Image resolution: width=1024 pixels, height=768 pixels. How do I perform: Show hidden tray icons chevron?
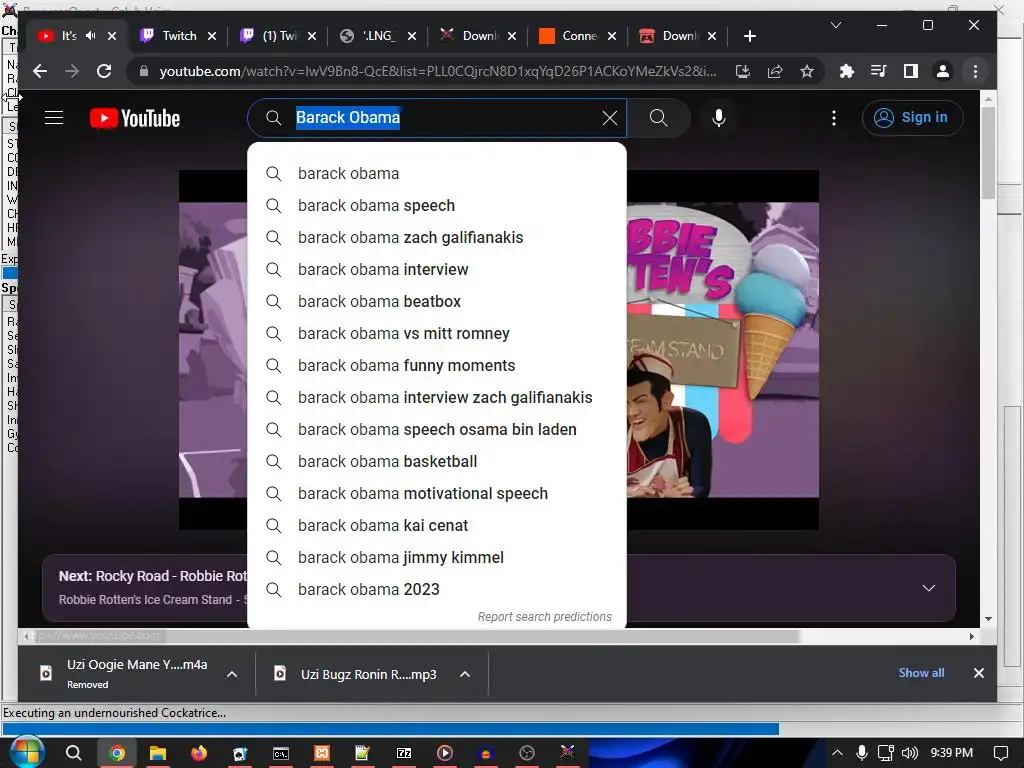[837, 753]
